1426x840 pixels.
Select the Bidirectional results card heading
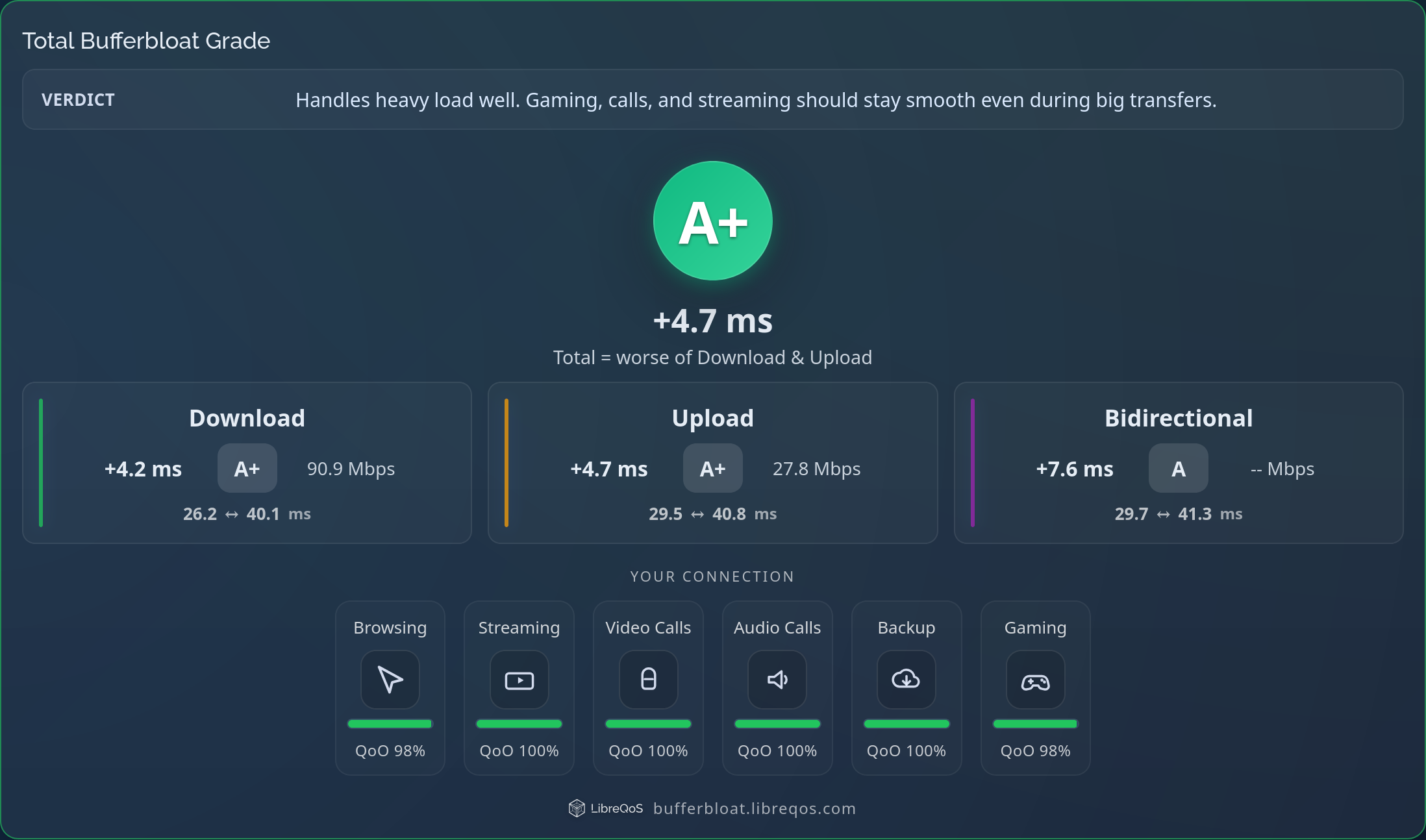[x=1178, y=418]
